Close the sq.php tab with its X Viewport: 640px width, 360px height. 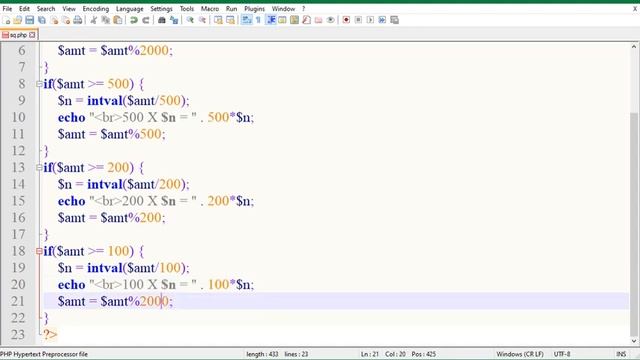(32, 35)
